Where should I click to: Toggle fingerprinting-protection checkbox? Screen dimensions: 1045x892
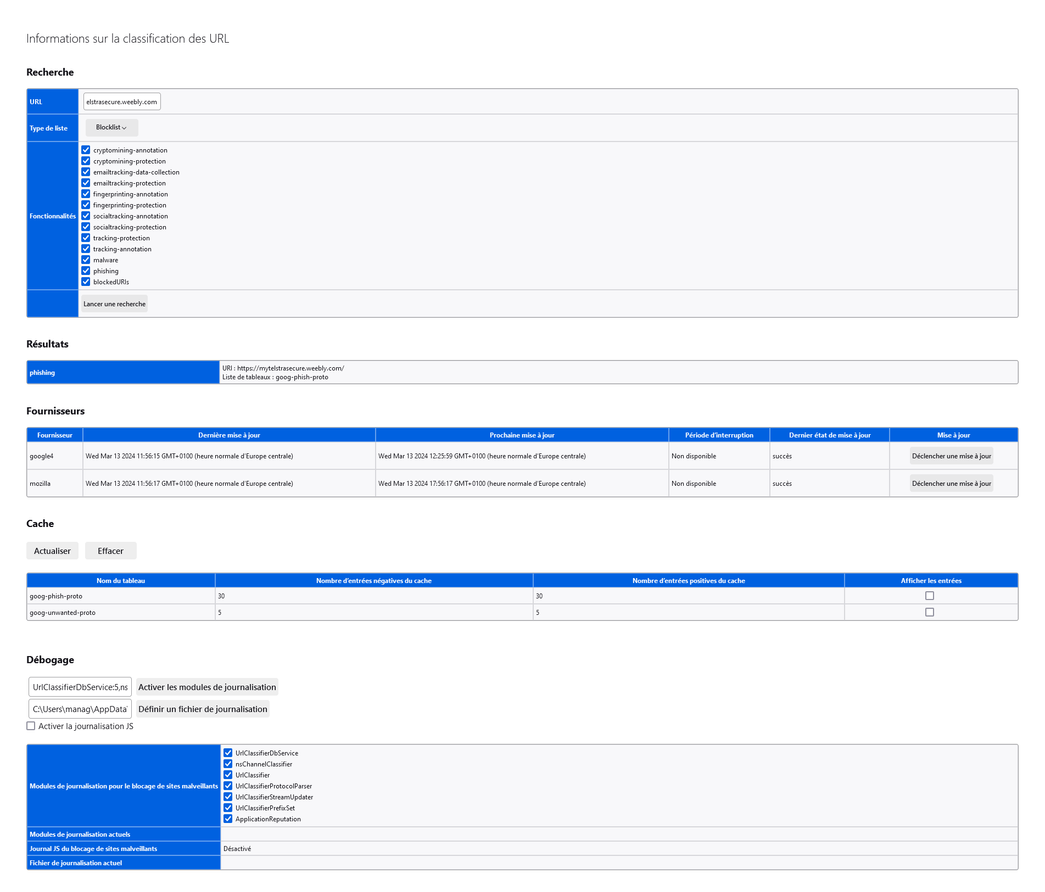(86, 205)
